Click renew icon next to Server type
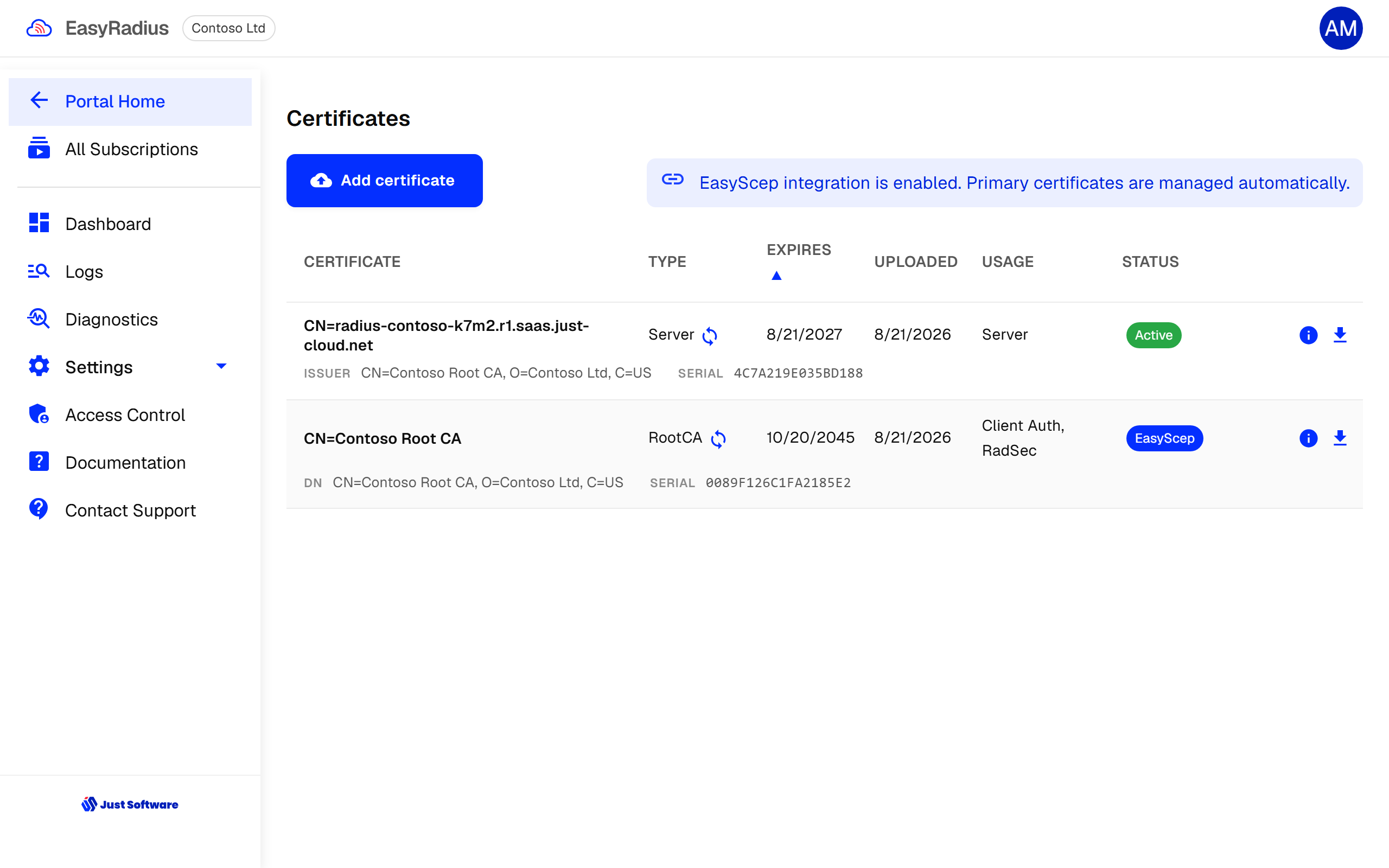 click(710, 336)
